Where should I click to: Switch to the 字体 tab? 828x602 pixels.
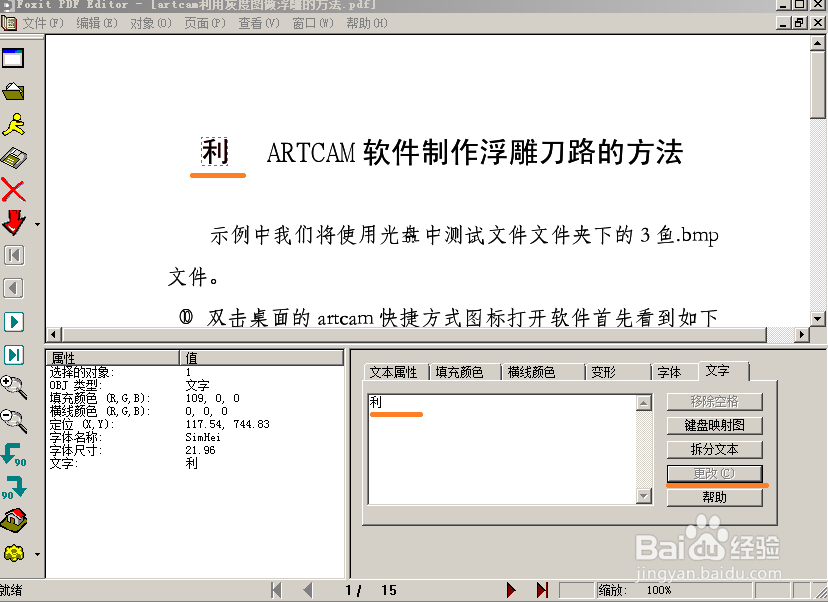tap(669, 372)
